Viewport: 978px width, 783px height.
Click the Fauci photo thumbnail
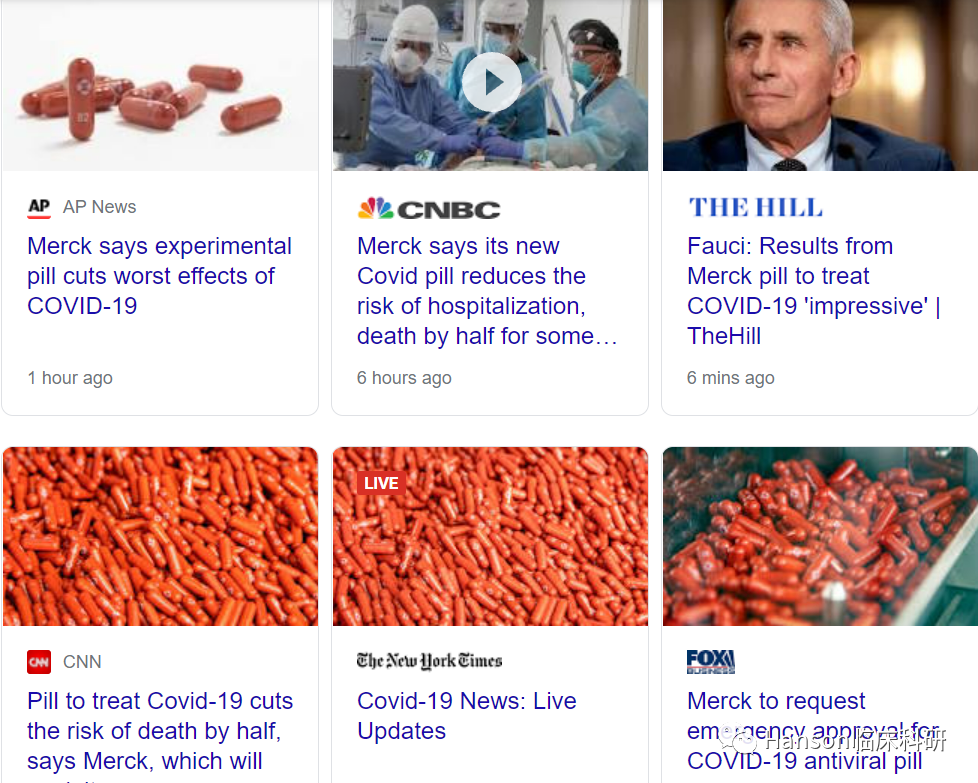(x=819, y=86)
